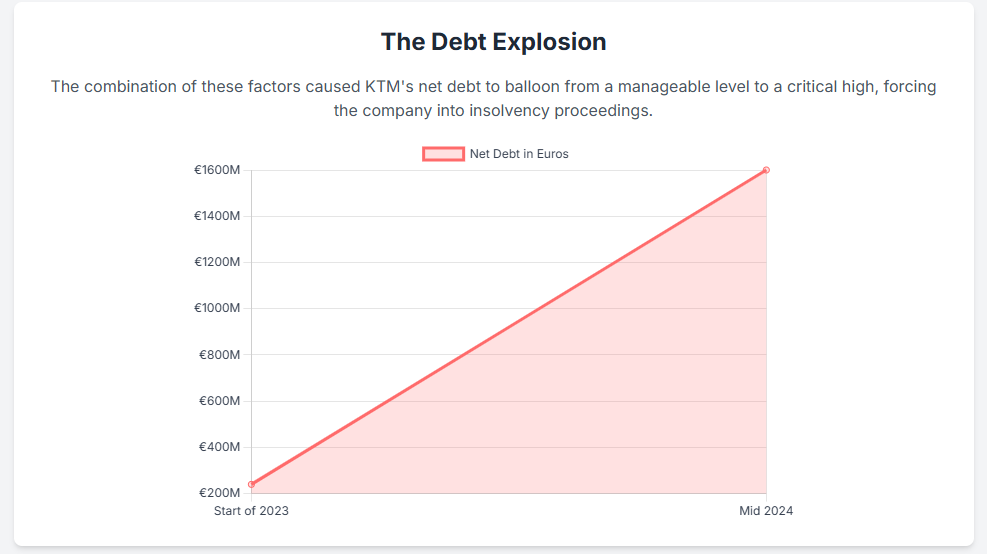Click the €1400M y-axis label

[x=217, y=216]
